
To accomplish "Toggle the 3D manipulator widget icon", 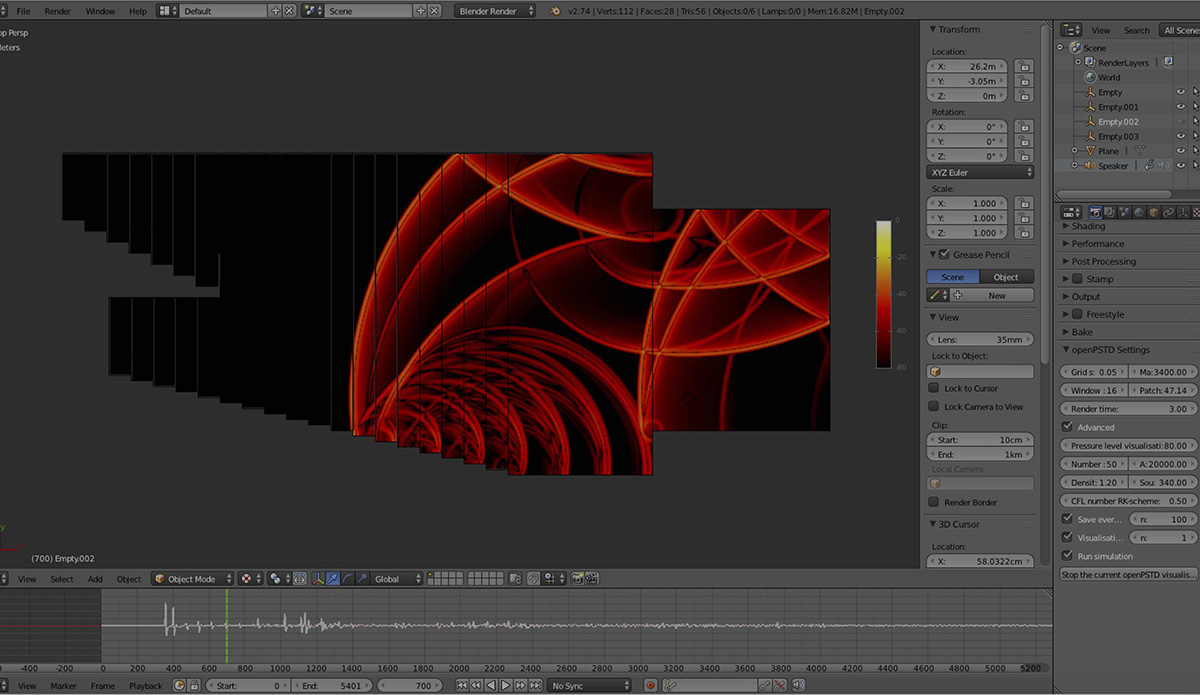I will (x=317, y=579).
